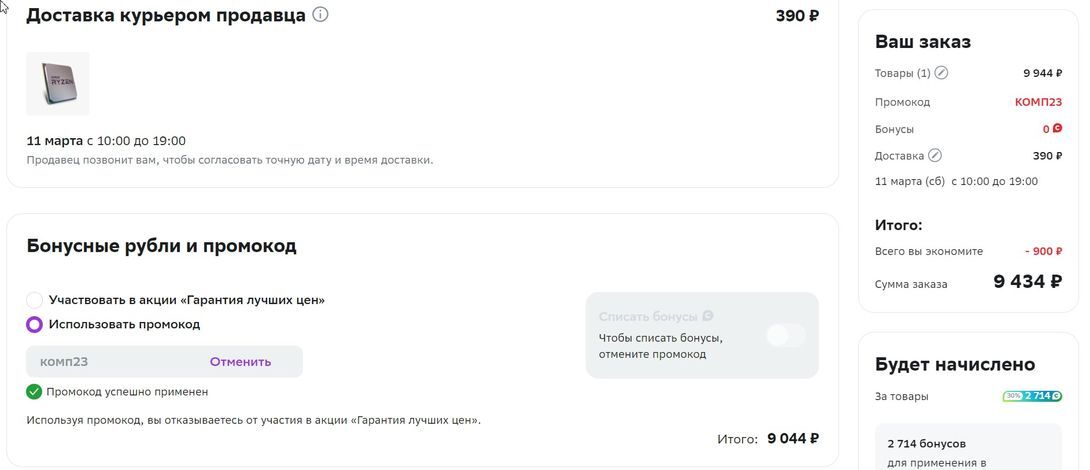1090x470 pixels.
Task: Click the info icon beside courier delivery heading
Action: [x=320, y=15]
